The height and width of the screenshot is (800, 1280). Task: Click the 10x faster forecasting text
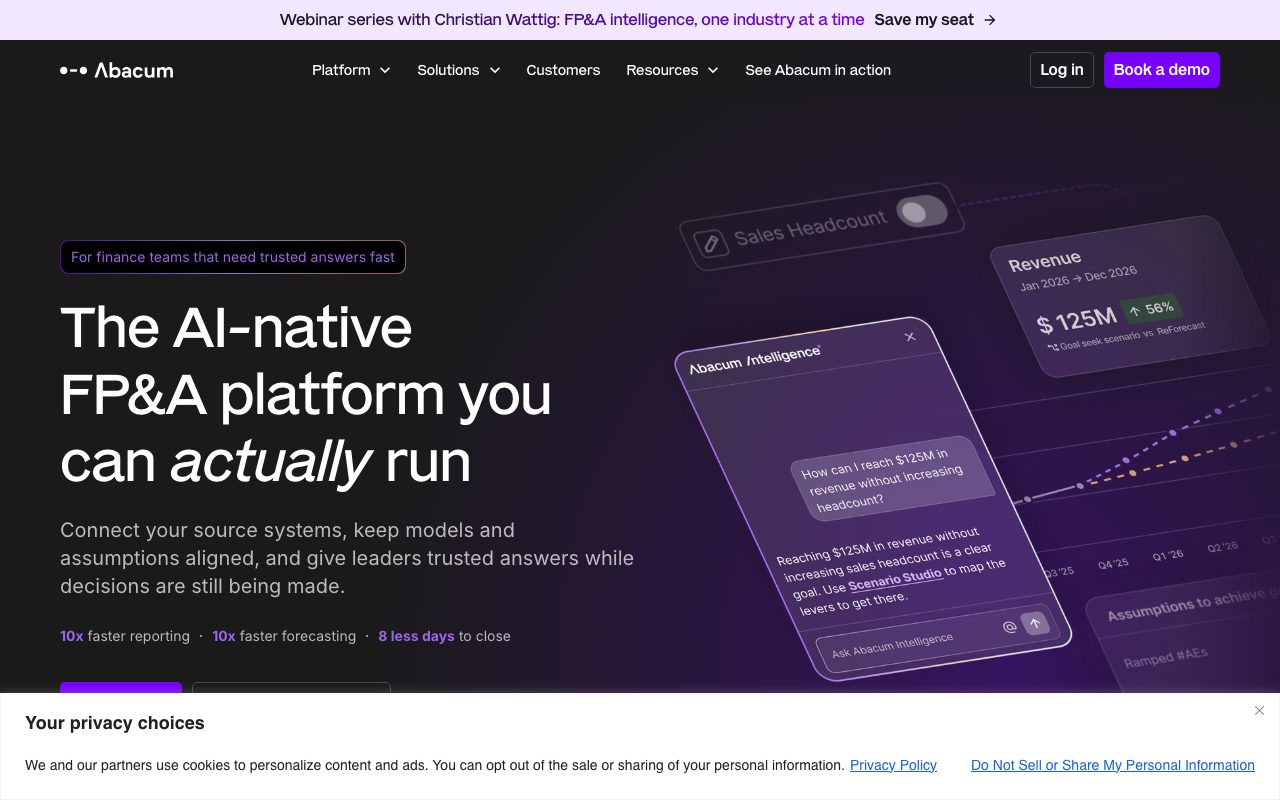284,636
